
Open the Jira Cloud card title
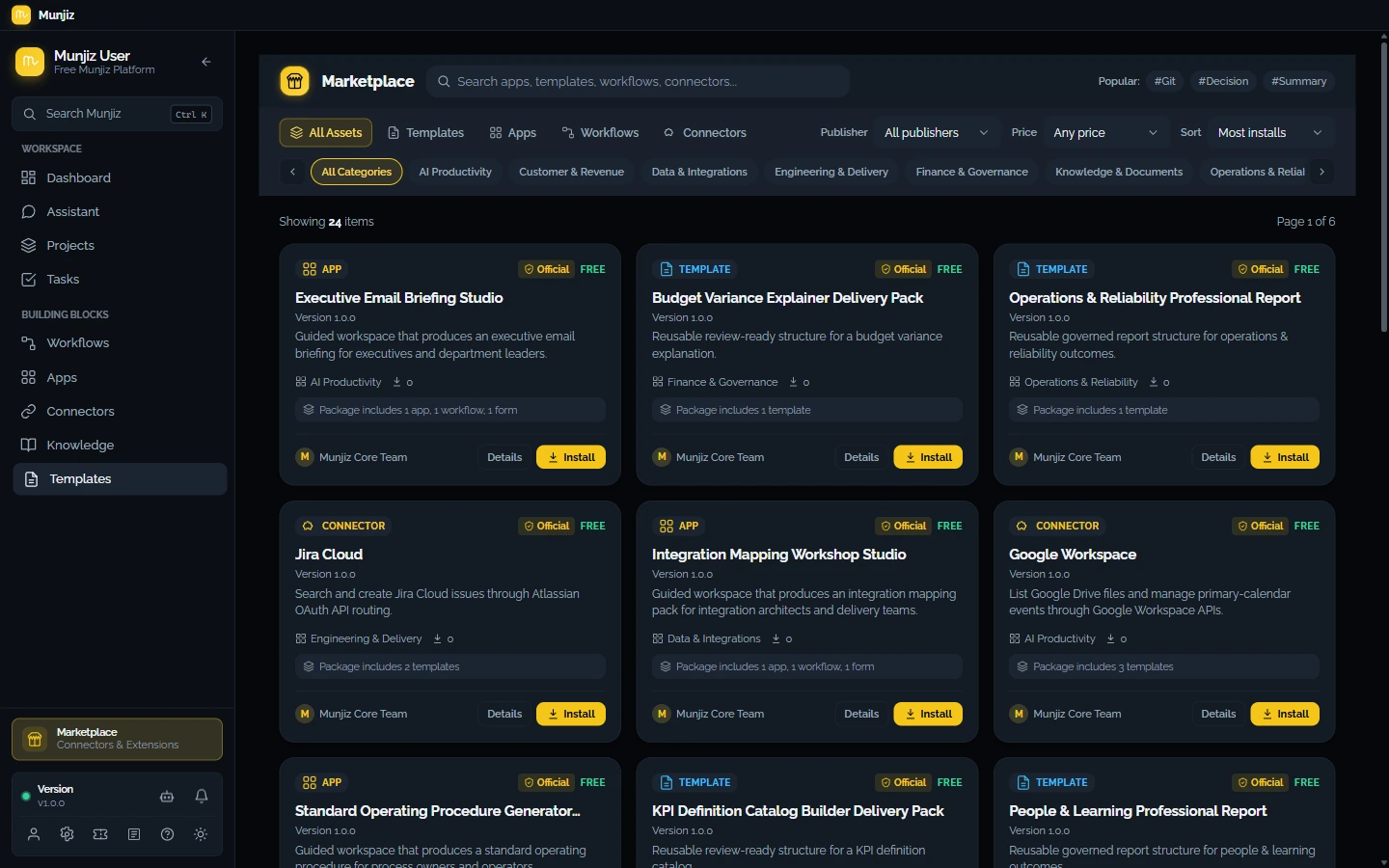point(329,555)
